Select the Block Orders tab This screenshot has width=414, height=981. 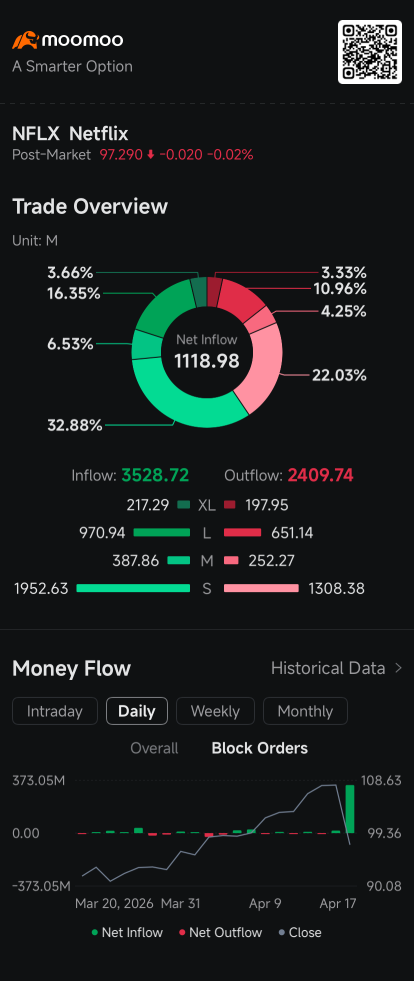[260, 748]
